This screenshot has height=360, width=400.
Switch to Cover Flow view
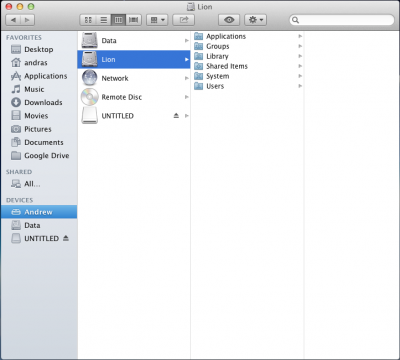[134, 20]
